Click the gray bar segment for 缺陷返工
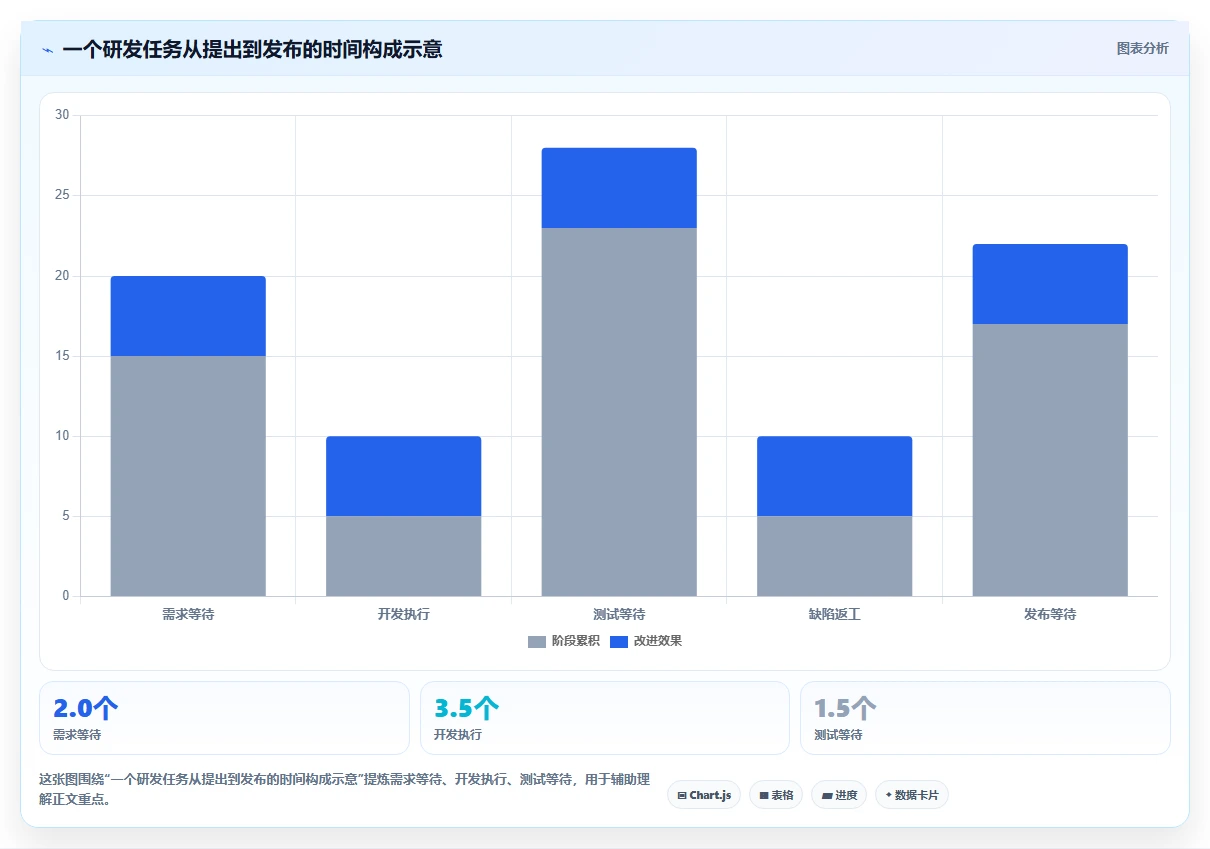The width and height of the screenshot is (1210, 849). pos(834,556)
